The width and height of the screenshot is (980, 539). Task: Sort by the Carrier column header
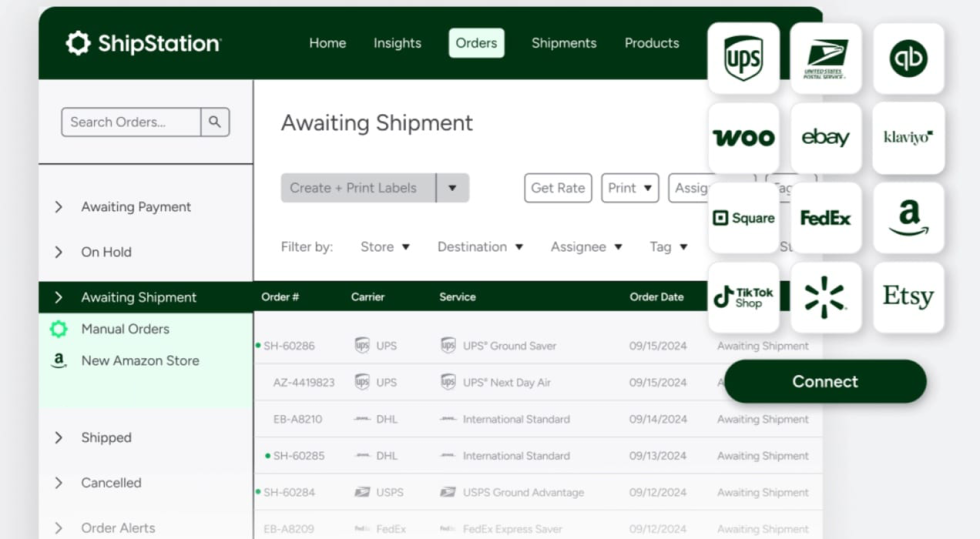[368, 297]
